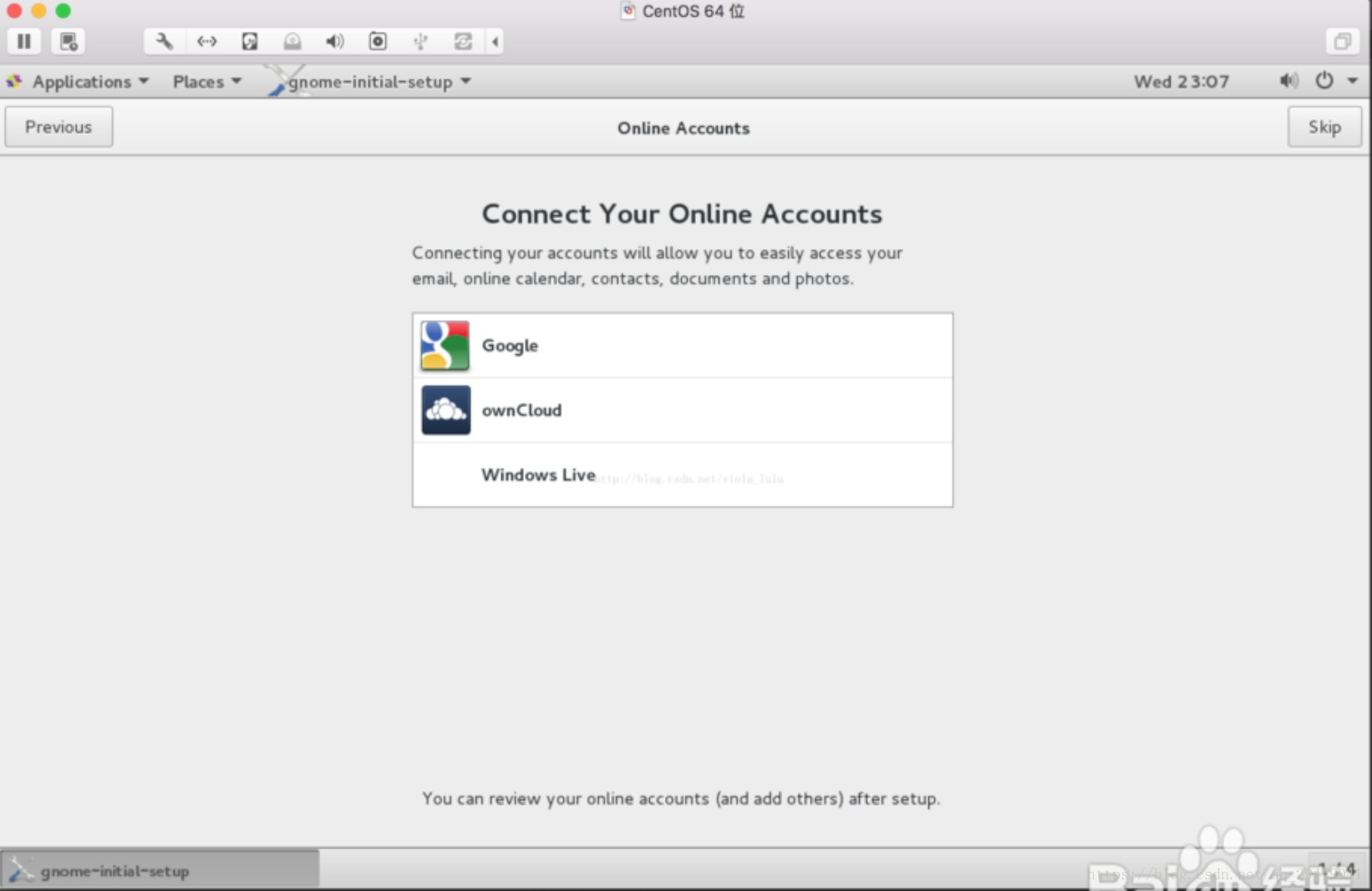Take a VM snapshot via the toolbar icon
The height and width of the screenshot is (891, 1372).
(x=69, y=41)
